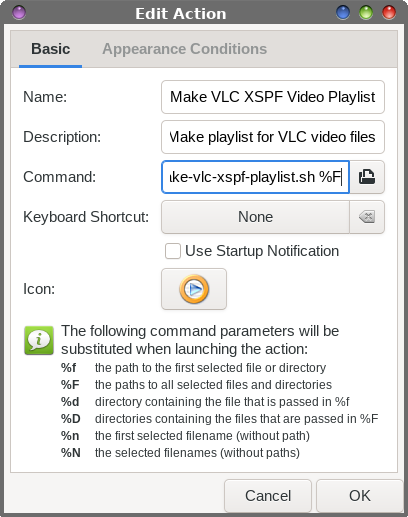
Task: Click the Keyboard Shortcut label
Action: coord(86,217)
